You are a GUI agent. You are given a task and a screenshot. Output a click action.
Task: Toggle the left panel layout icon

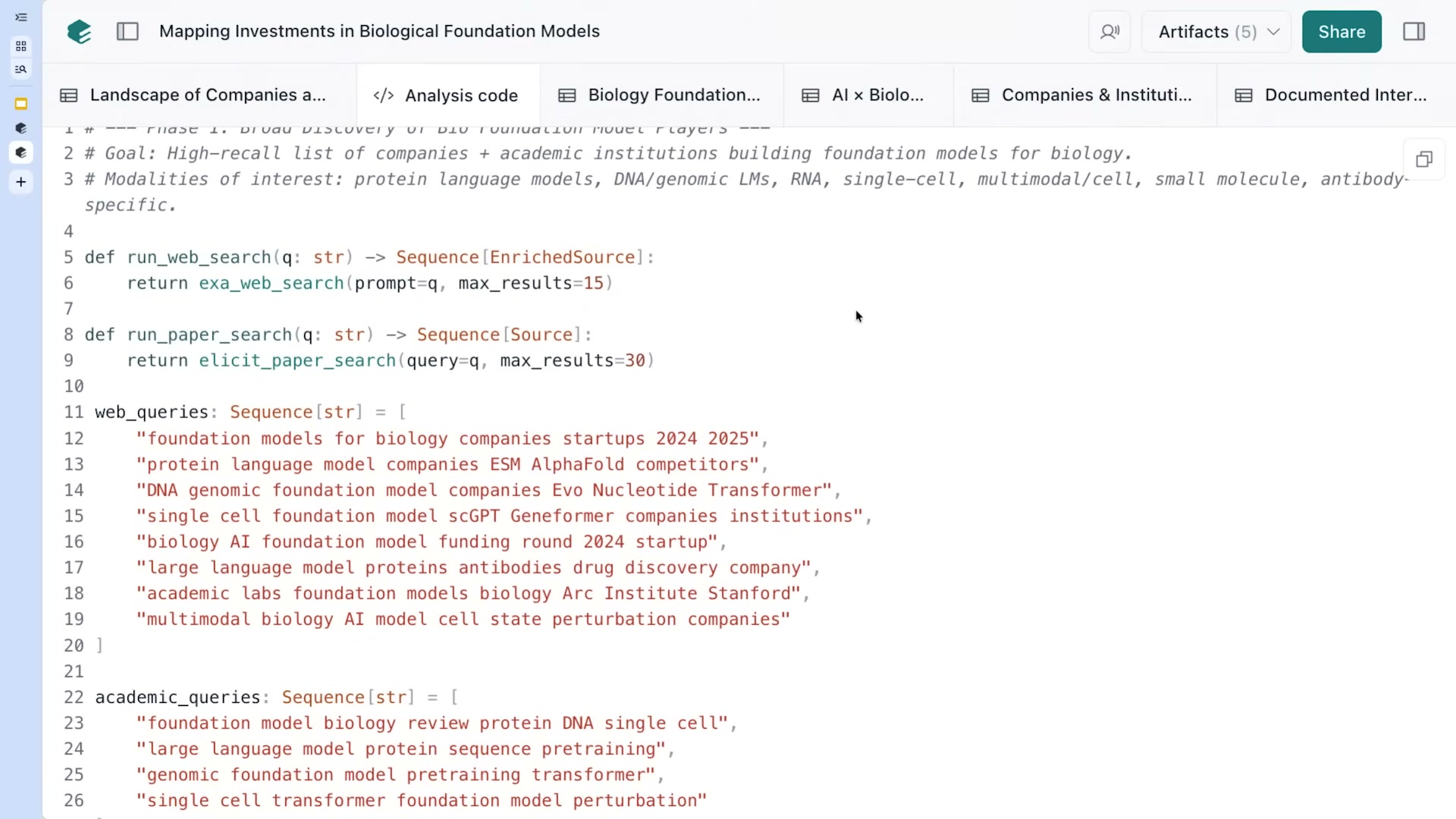point(127,32)
